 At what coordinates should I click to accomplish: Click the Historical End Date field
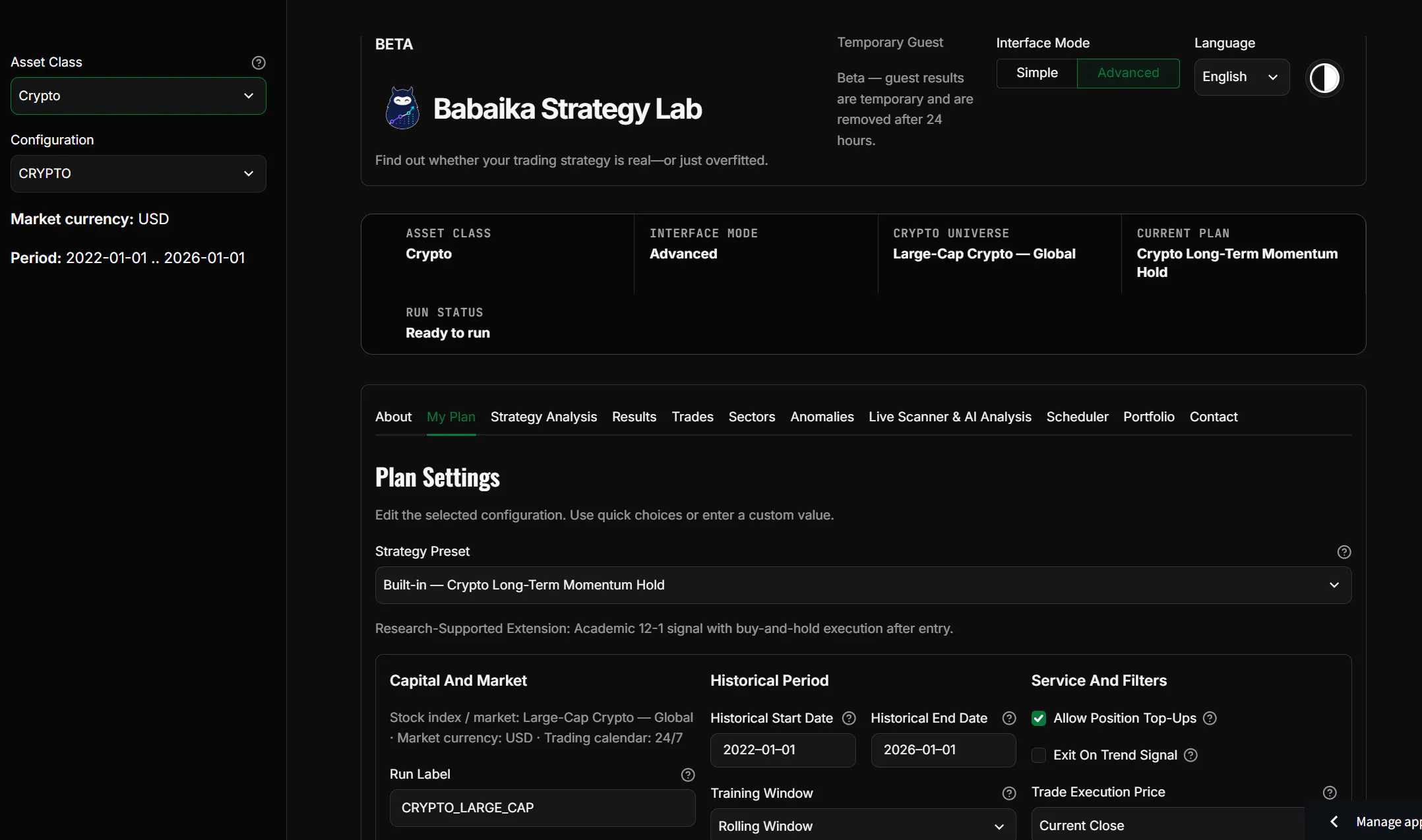(x=943, y=750)
